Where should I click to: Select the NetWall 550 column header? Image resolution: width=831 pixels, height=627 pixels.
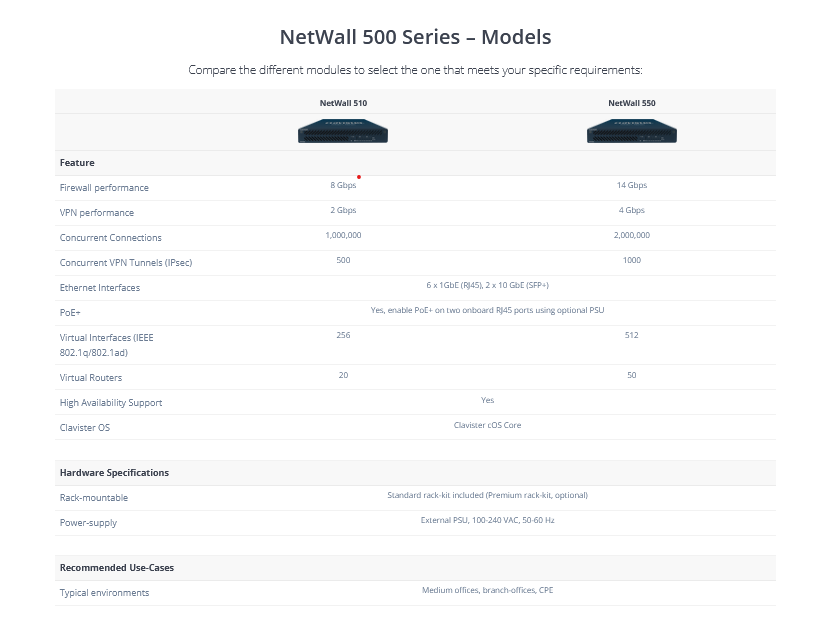pos(631,103)
